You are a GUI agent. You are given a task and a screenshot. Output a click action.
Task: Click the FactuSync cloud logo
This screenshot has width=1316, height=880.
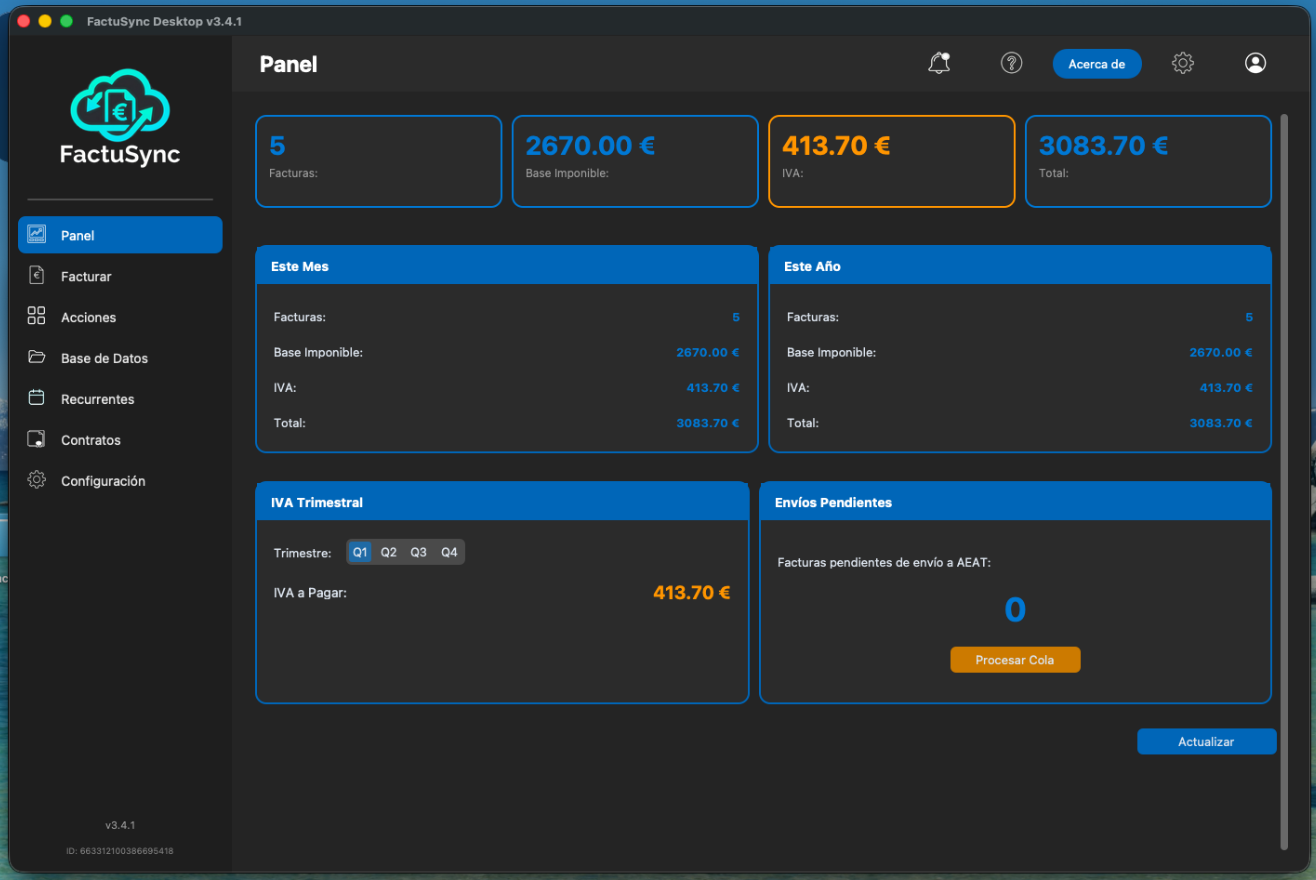[120, 105]
